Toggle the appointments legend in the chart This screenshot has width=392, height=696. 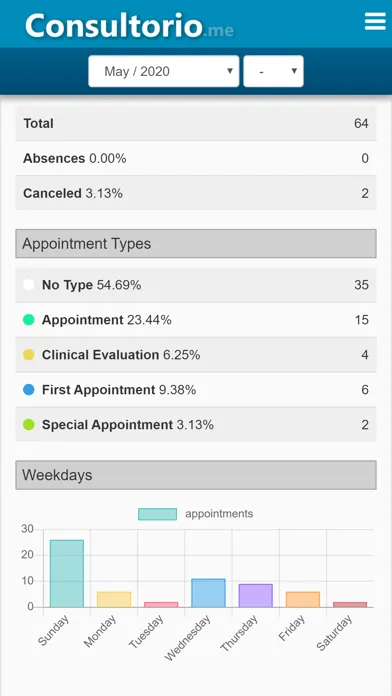pyautogui.click(x=196, y=514)
